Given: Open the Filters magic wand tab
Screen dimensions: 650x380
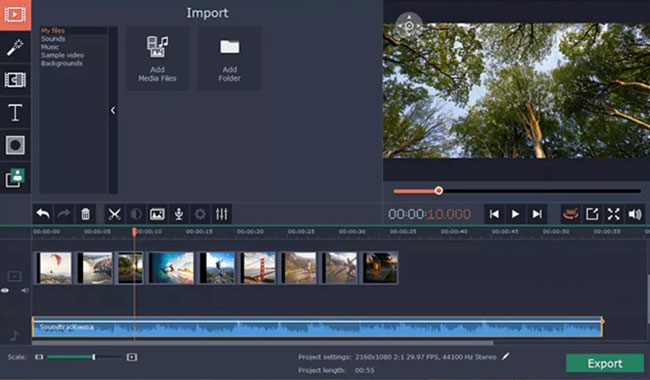Looking at the screenshot, I should (x=15, y=47).
